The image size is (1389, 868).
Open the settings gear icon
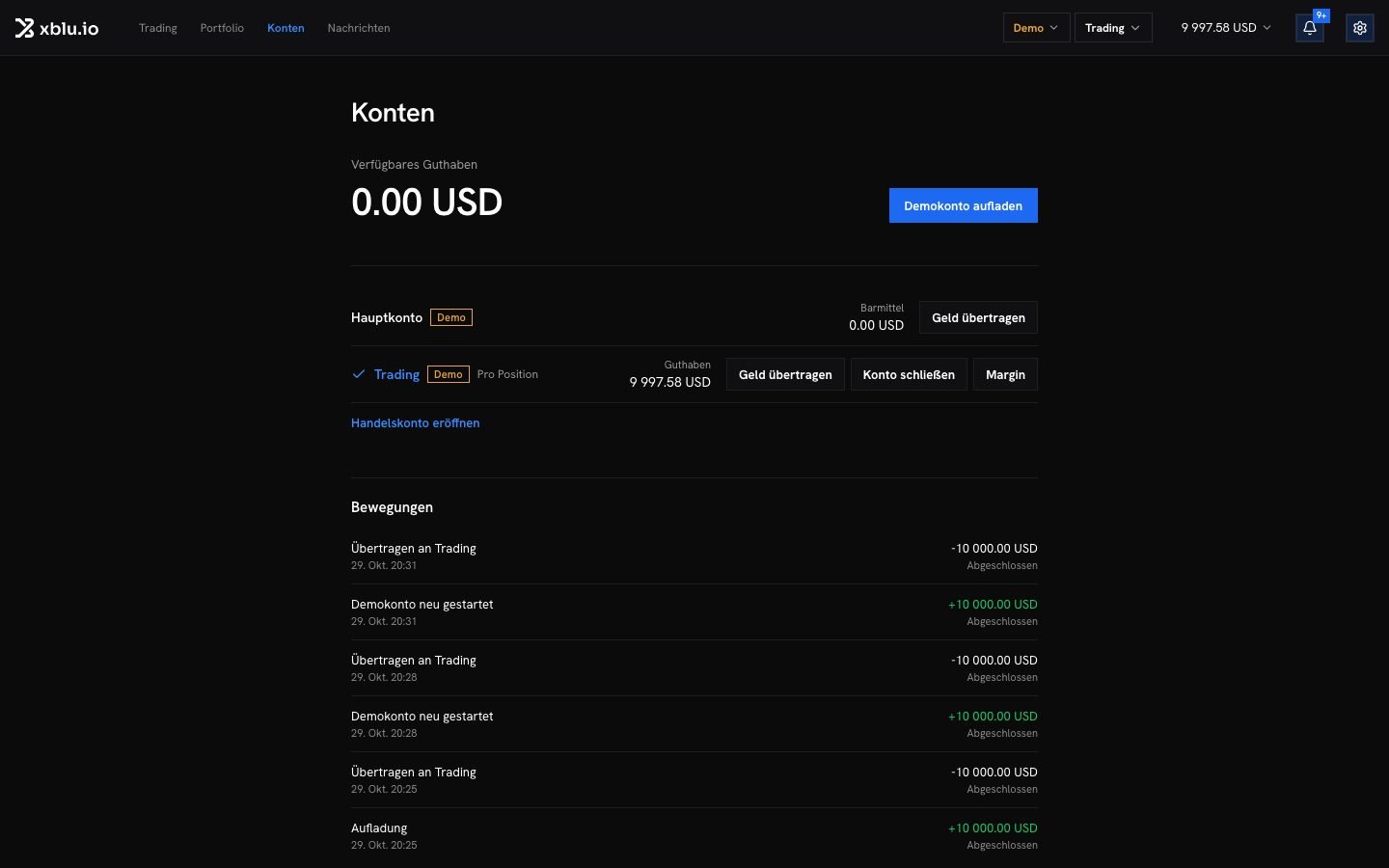tap(1360, 28)
